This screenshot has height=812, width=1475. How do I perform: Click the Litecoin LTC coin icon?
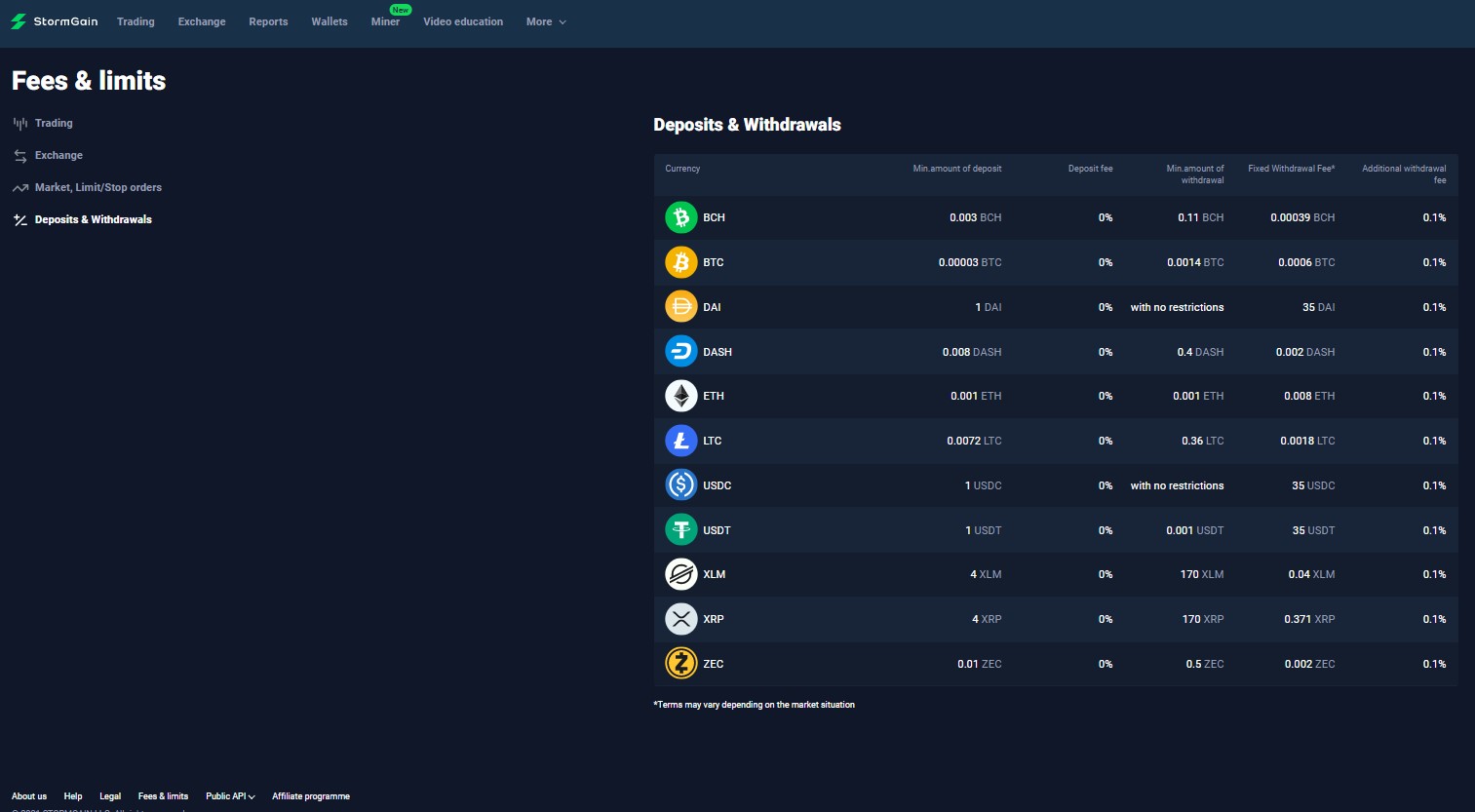[680, 441]
